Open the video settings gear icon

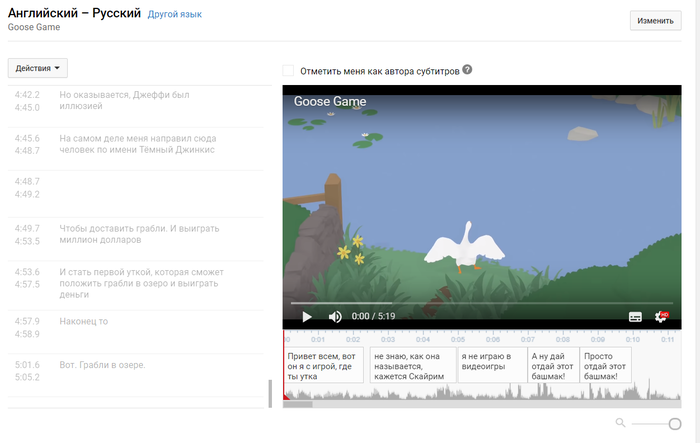click(661, 316)
